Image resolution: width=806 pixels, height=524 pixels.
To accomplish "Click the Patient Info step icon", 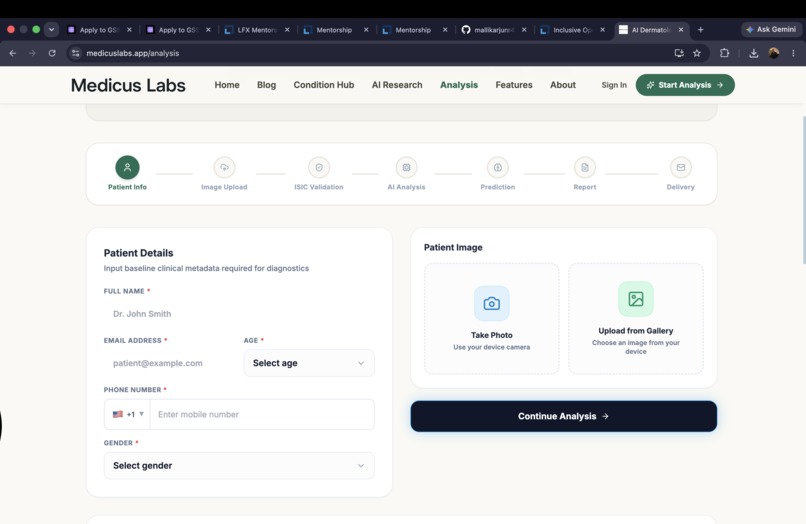I will coord(127,168).
